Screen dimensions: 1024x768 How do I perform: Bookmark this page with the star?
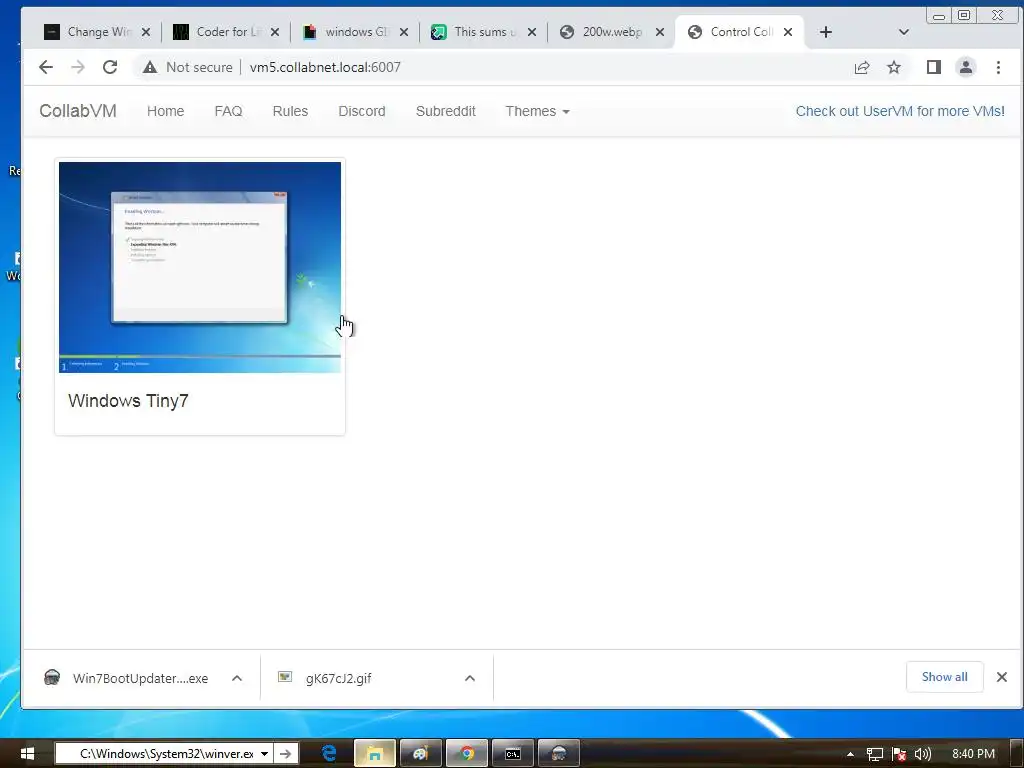point(894,67)
